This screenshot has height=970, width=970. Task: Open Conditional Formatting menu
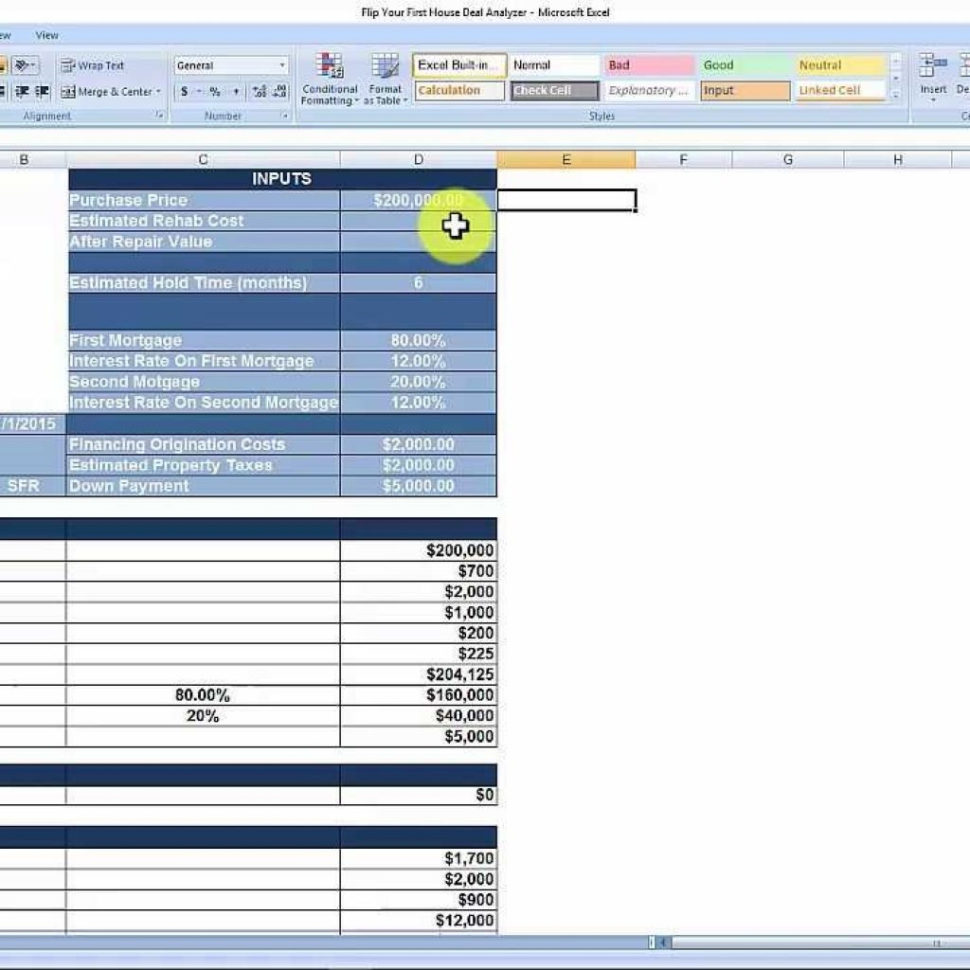coord(330,79)
